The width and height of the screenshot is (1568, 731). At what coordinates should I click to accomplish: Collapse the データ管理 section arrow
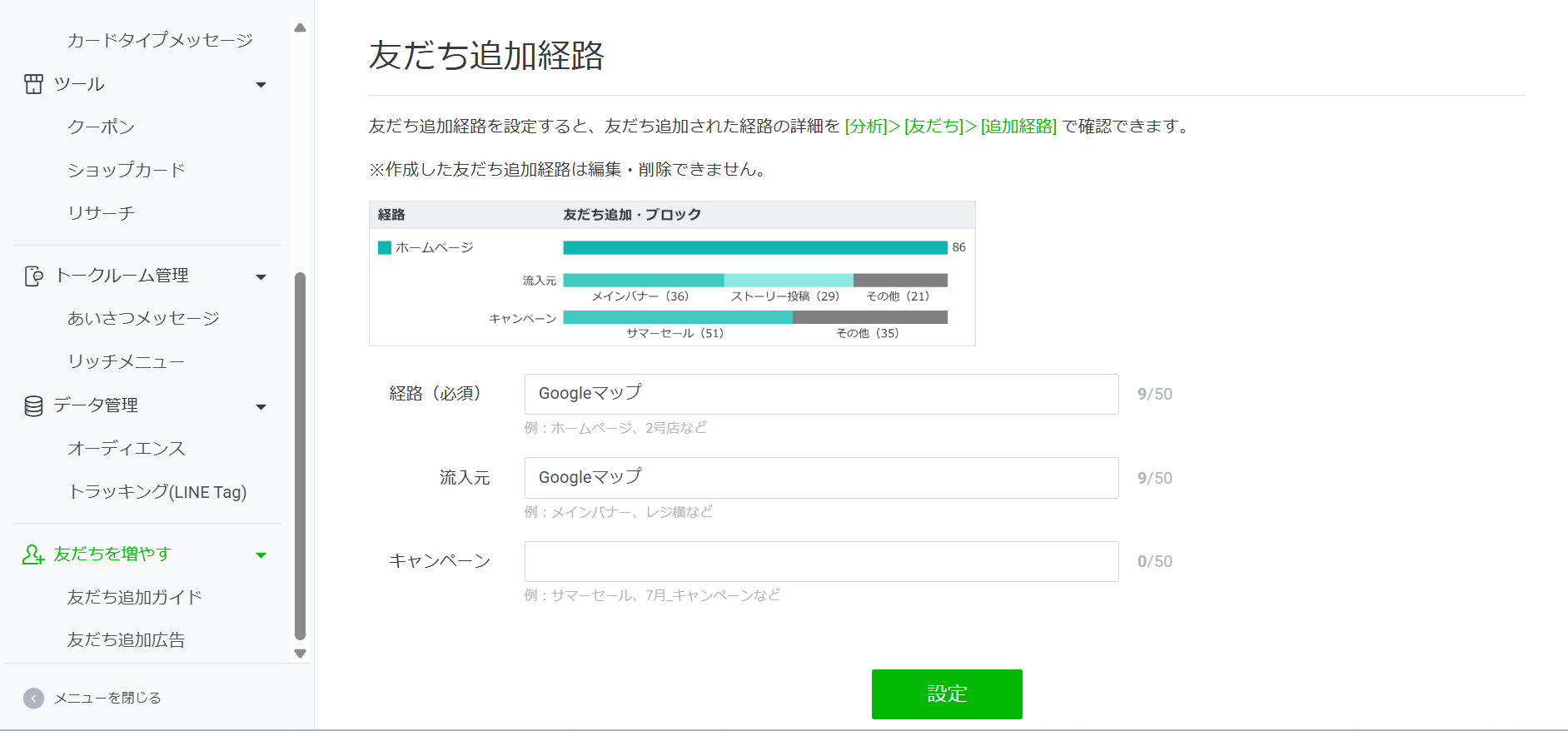click(x=261, y=406)
